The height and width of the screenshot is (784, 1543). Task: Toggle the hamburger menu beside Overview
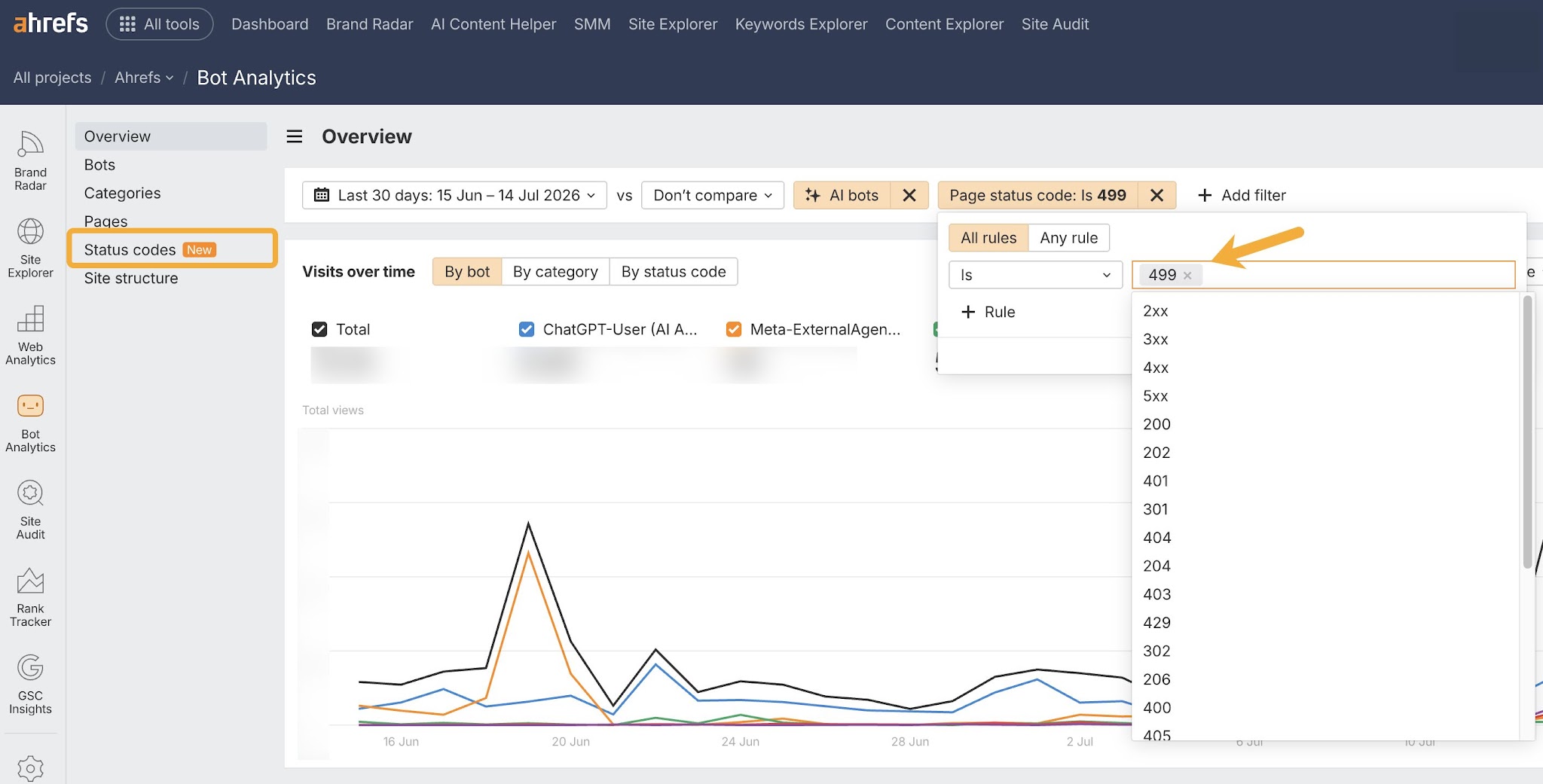pos(295,136)
